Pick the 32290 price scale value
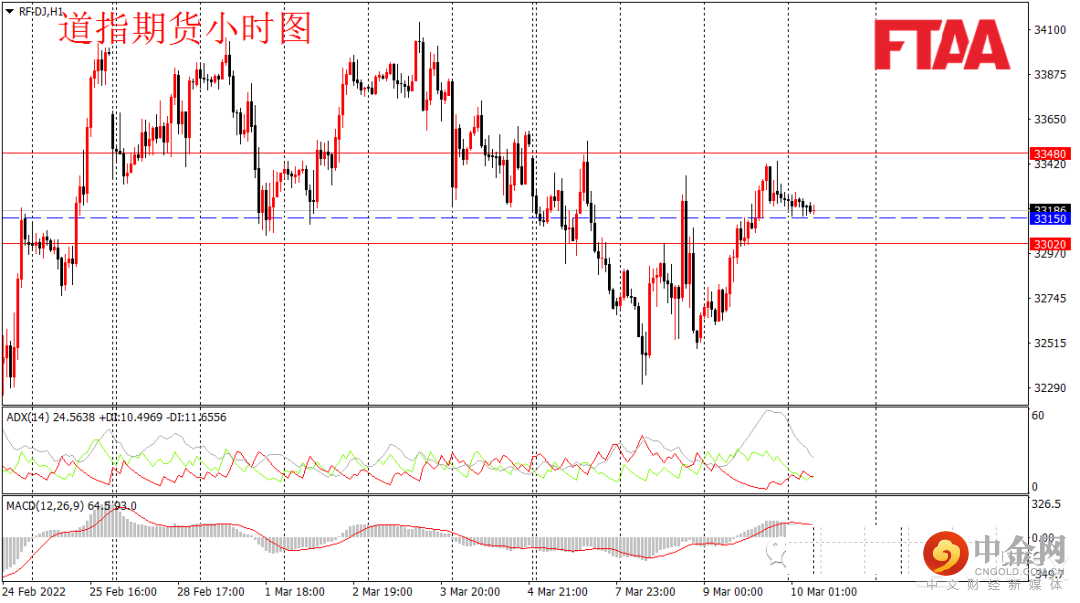Screen dimensions: 1080x603 1050,388
